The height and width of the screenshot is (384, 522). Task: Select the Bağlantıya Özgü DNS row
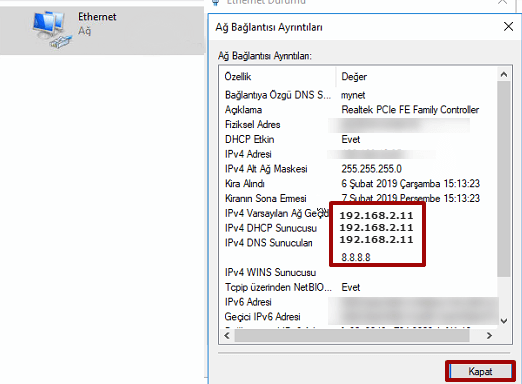click(358, 95)
